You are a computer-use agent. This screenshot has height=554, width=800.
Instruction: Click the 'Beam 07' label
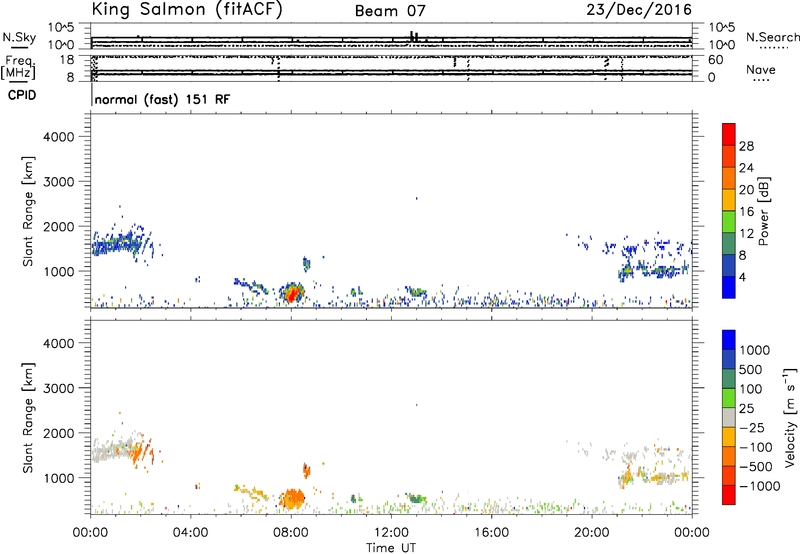click(x=390, y=11)
